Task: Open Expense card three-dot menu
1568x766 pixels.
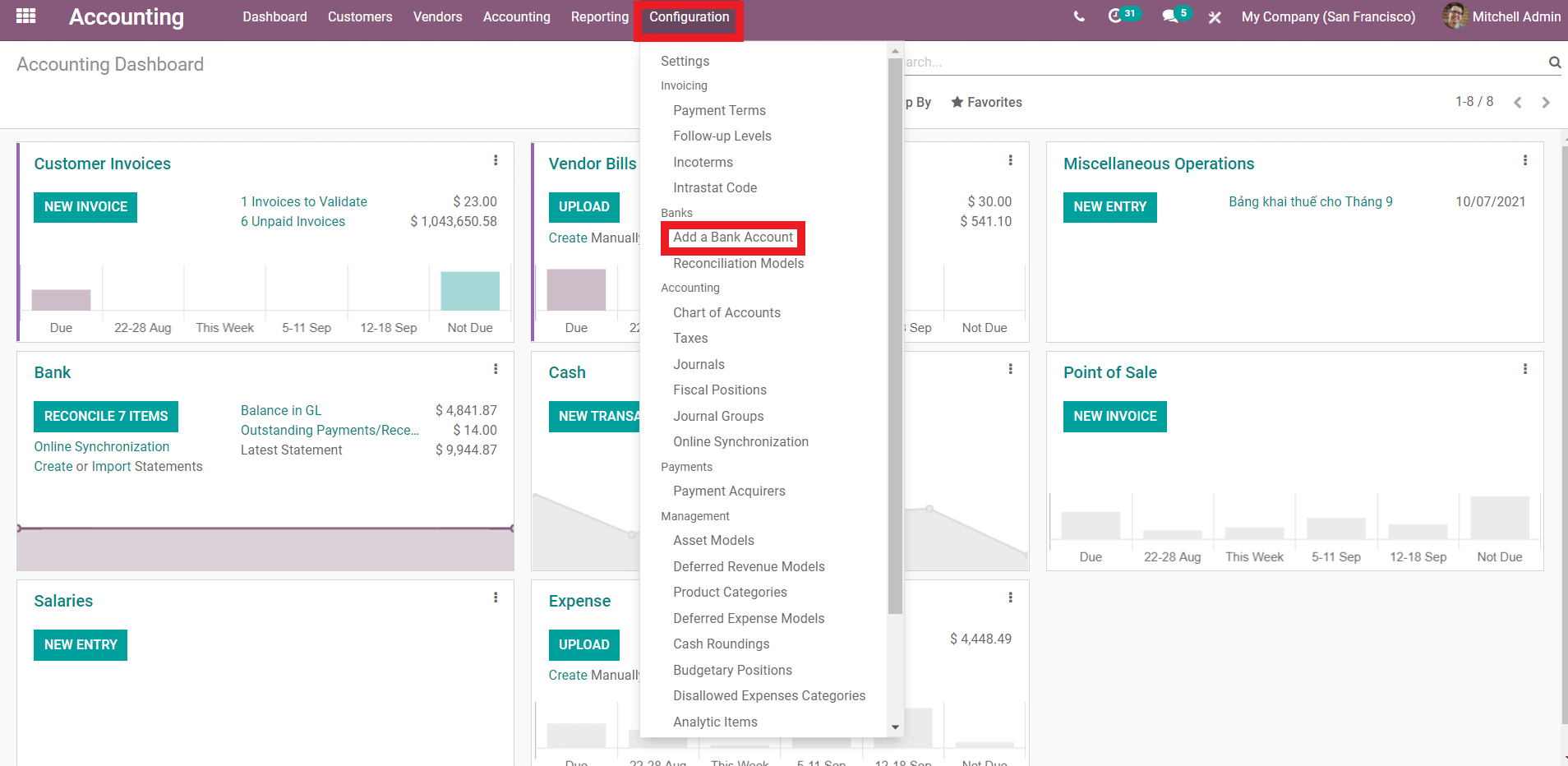Action: 1010,598
